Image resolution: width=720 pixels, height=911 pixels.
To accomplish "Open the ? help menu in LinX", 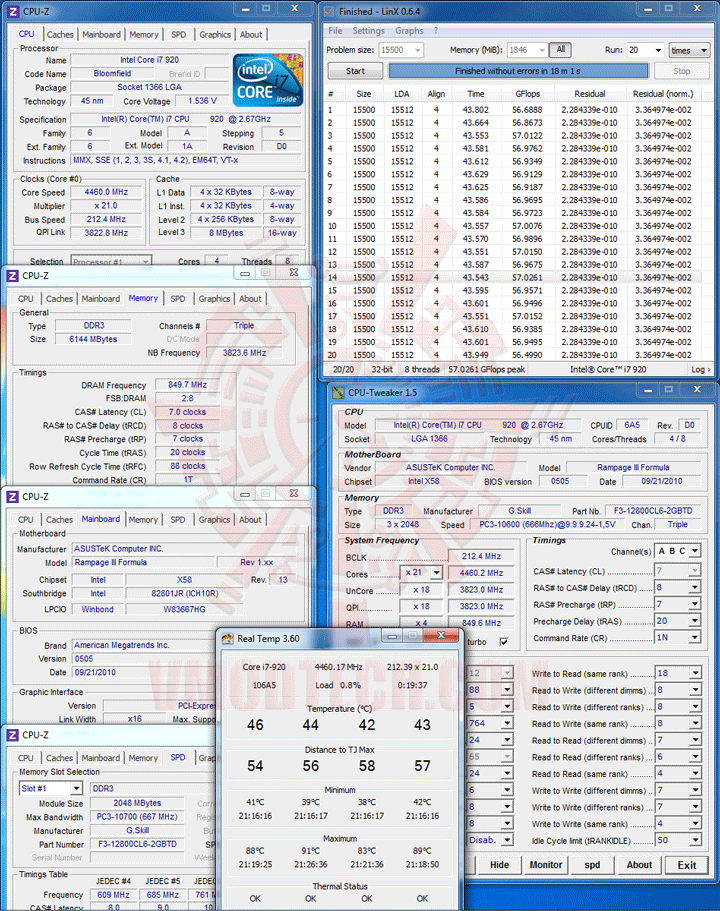I will click(x=436, y=31).
